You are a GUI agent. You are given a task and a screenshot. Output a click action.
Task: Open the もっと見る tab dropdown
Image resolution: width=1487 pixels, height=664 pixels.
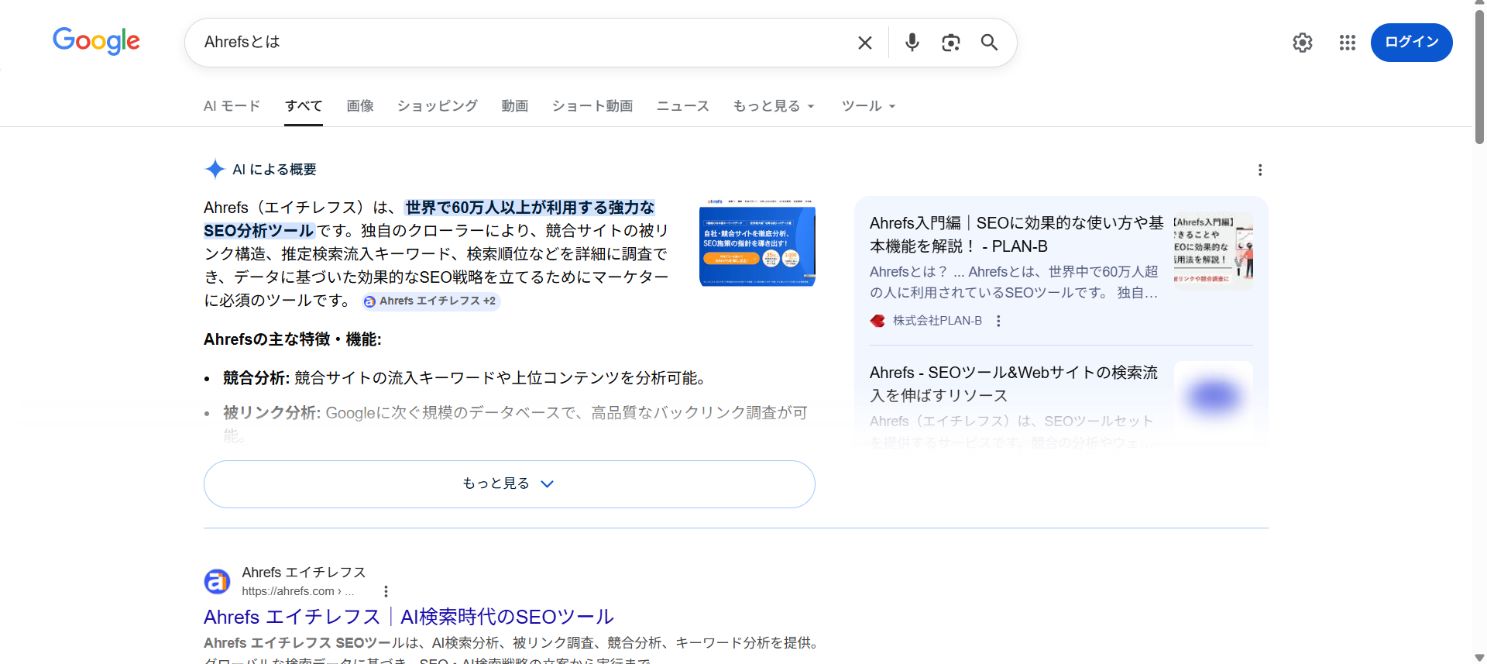[774, 105]
